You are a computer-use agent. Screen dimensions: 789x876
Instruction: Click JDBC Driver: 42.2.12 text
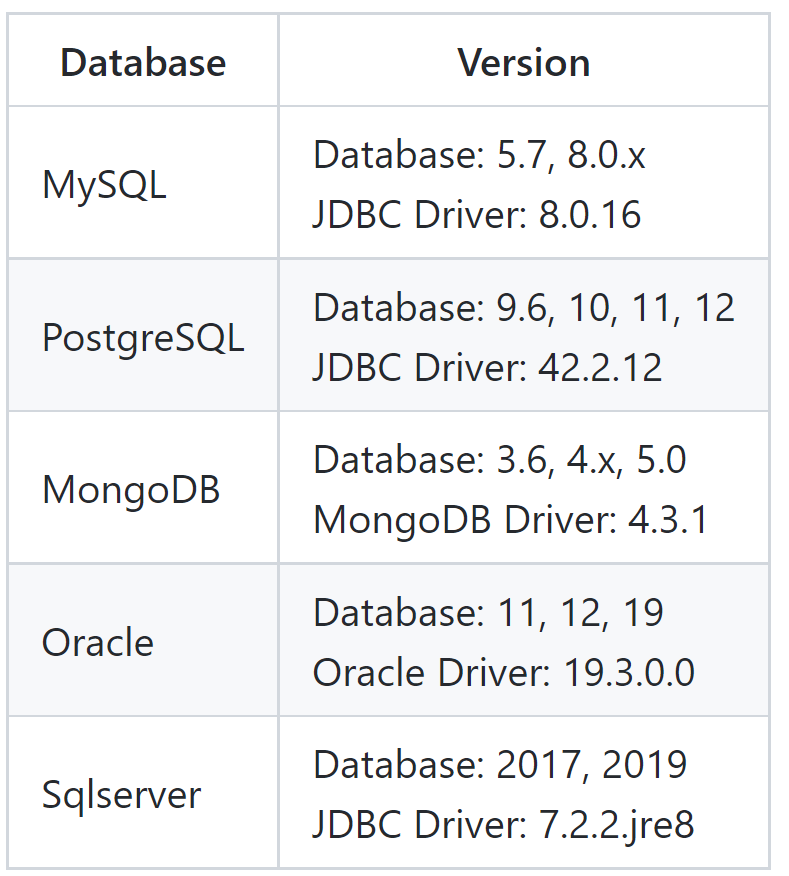coord(487,368)
